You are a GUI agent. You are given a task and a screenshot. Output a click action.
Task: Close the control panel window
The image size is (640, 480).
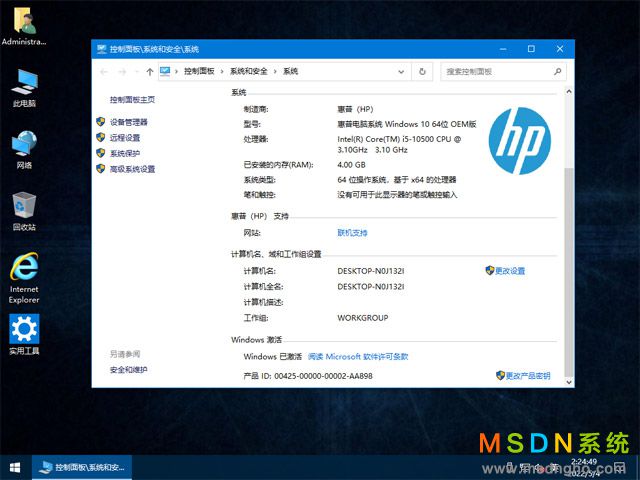coord(560,49)
